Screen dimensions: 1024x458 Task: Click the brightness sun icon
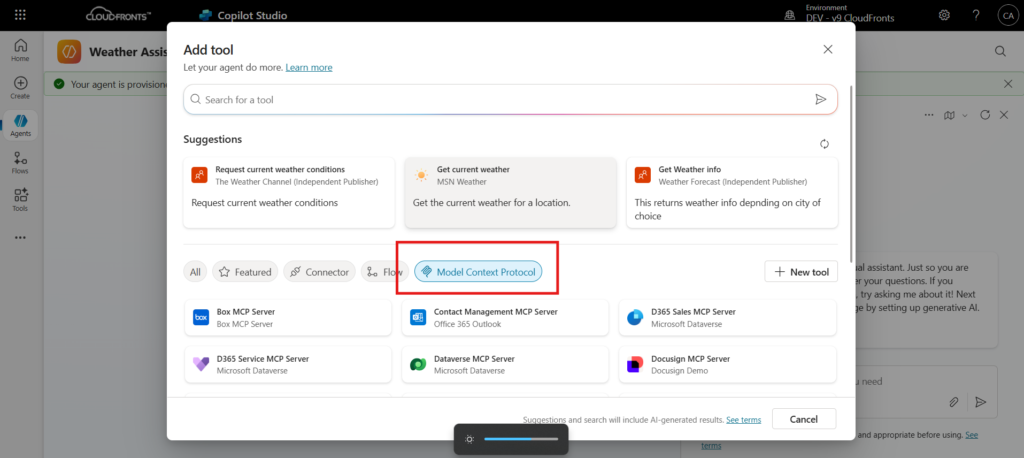click(469, 439)
